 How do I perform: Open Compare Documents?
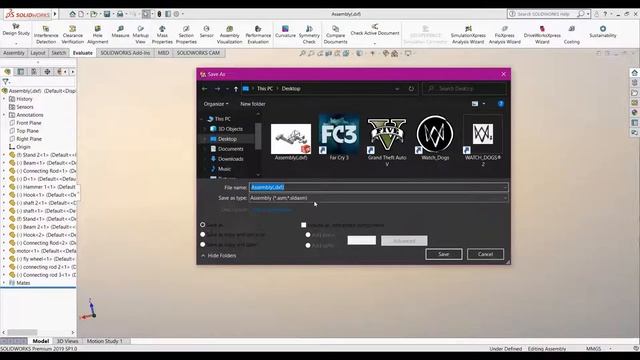click(336, 35)
